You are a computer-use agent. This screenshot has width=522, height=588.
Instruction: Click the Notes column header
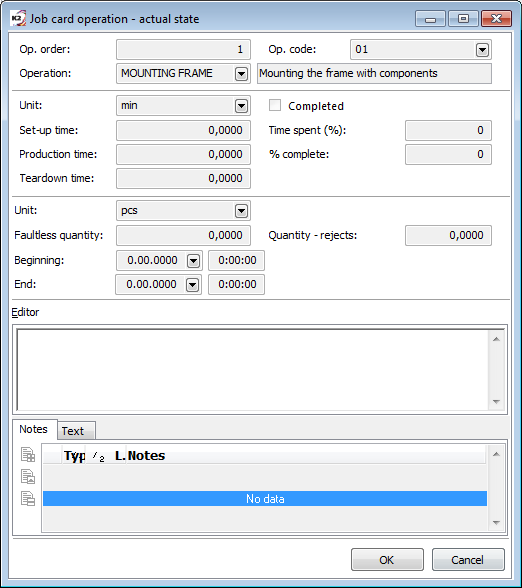[x=306, y=456]
